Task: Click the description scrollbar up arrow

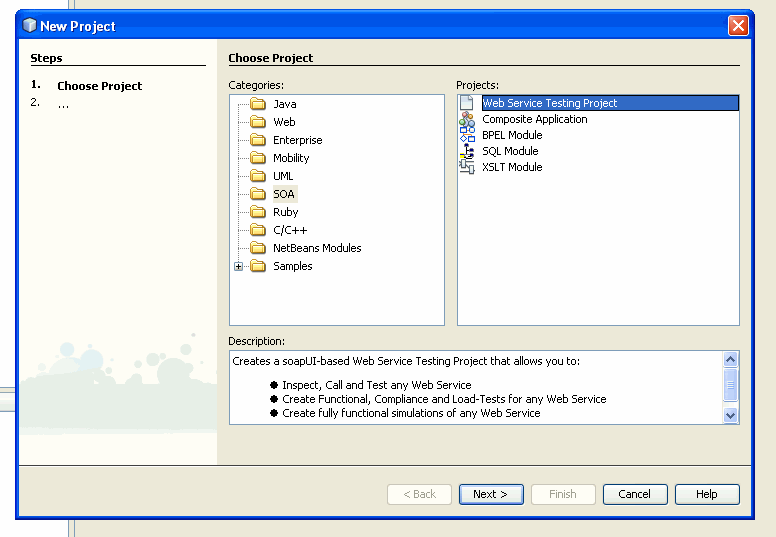Action: [x=730, y=359]
